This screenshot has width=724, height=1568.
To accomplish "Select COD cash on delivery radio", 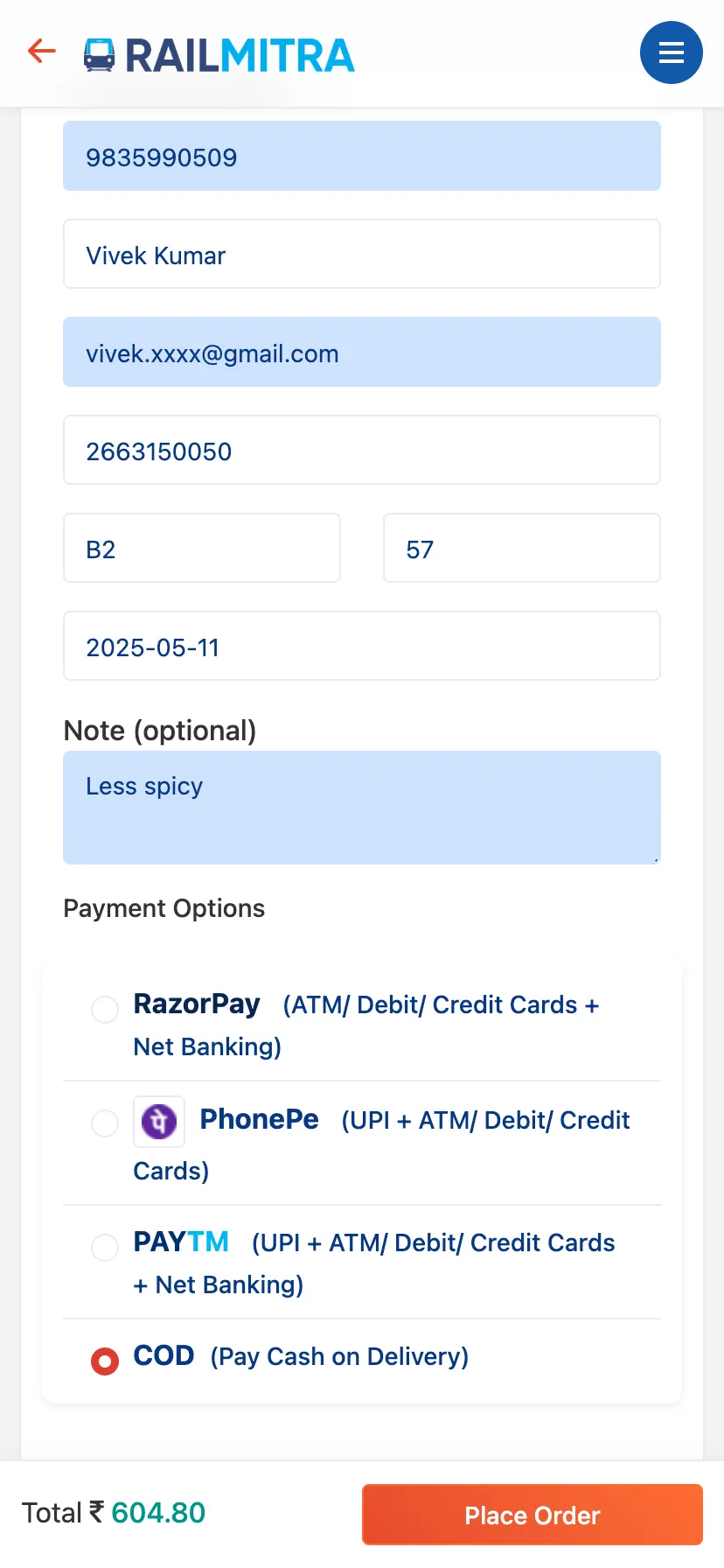I will pos(105,1361).
